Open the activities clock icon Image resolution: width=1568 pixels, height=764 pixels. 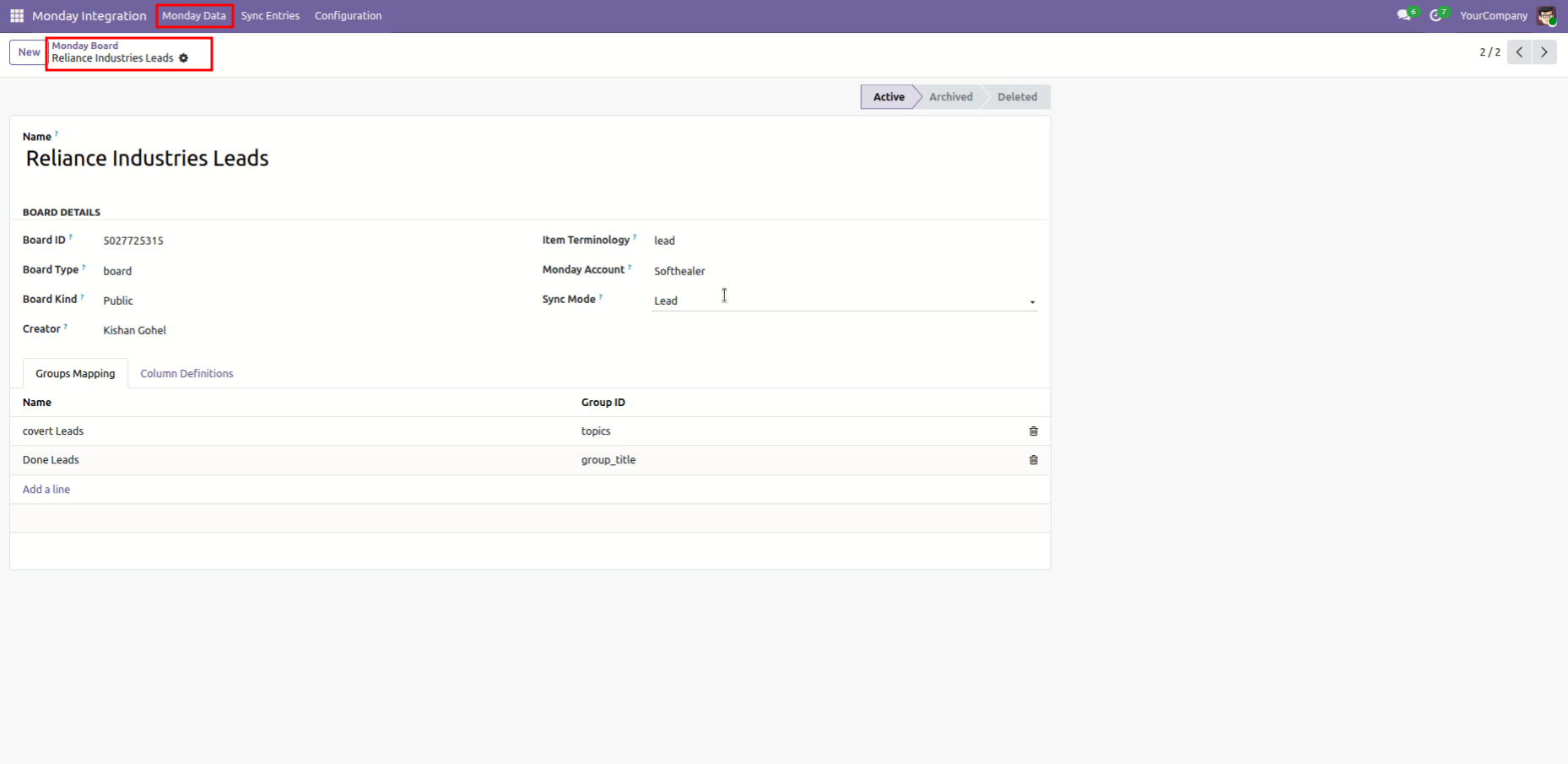[x=1438, y=15]
